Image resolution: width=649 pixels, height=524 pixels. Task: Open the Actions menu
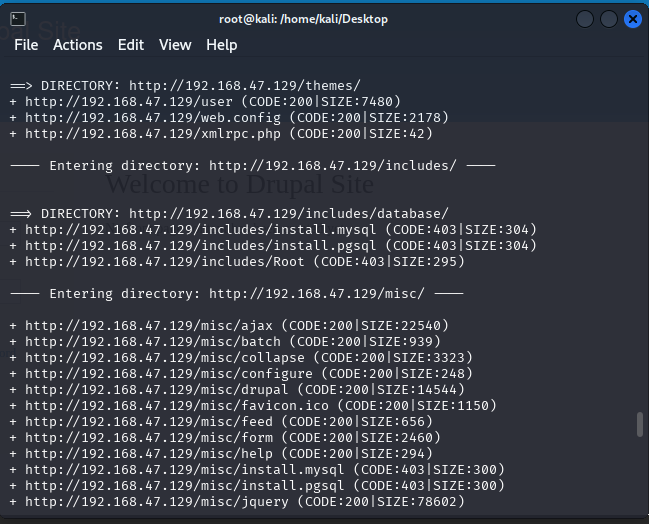(78, 45)
